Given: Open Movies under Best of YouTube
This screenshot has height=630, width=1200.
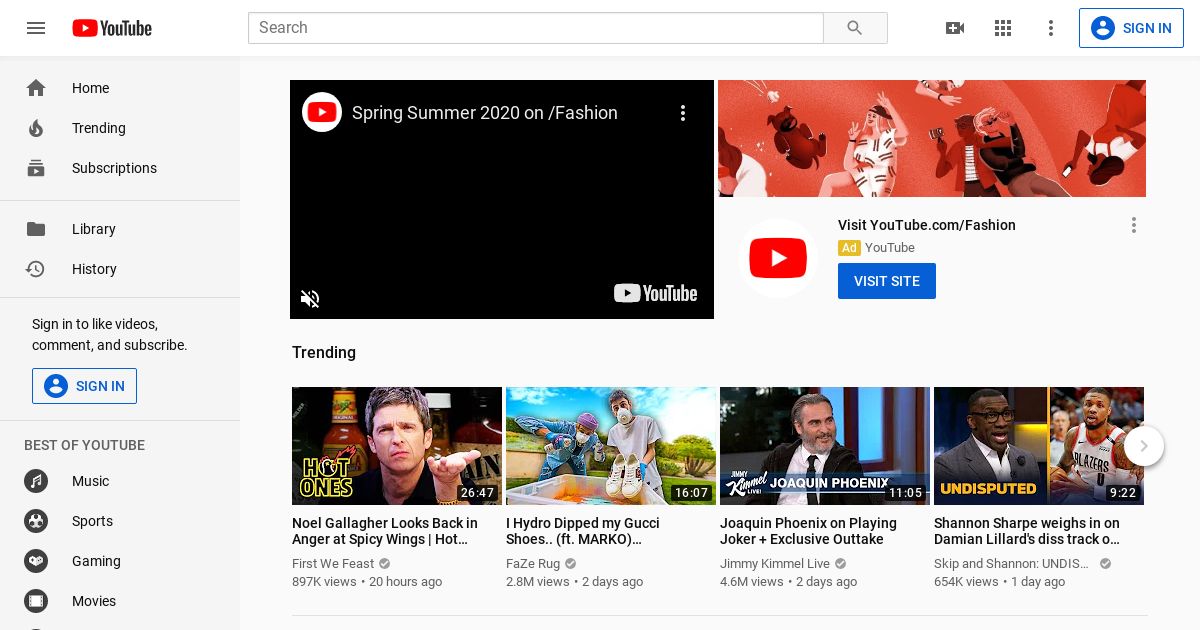Looking at the screenshot, I should click(x=120, y=601).
